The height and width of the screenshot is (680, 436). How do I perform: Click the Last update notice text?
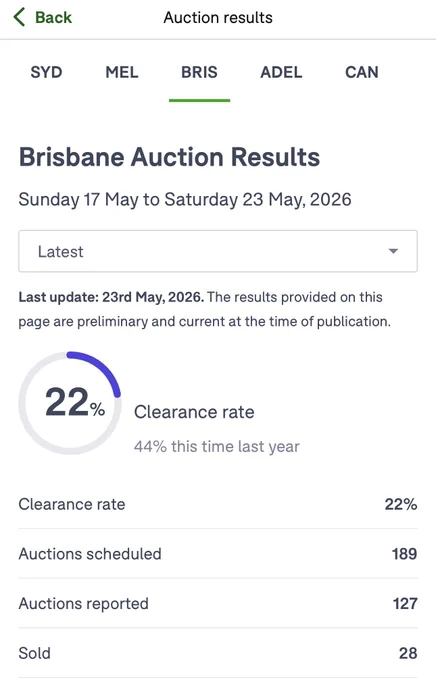pyautogui.click(x=204, y=309)
